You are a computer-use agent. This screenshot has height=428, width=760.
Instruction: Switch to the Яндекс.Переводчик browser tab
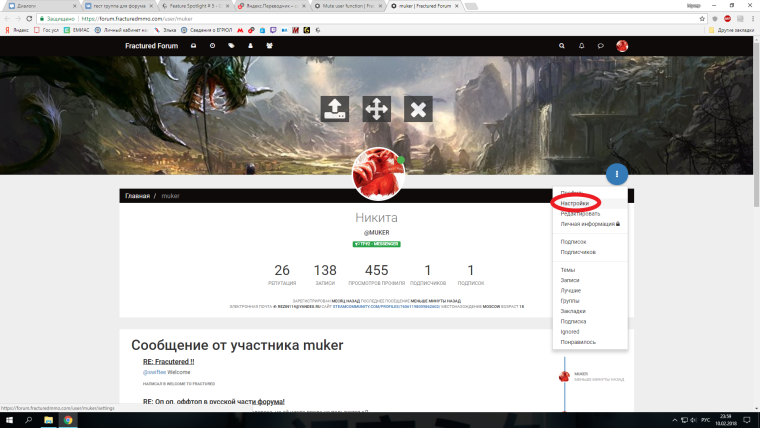tap(272, 6)
